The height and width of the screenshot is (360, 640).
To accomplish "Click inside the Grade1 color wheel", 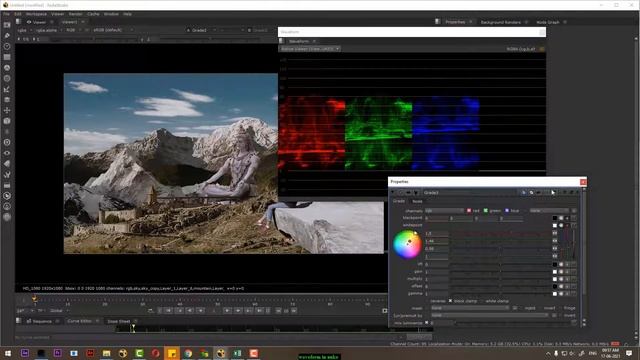I will coord(407,244).
